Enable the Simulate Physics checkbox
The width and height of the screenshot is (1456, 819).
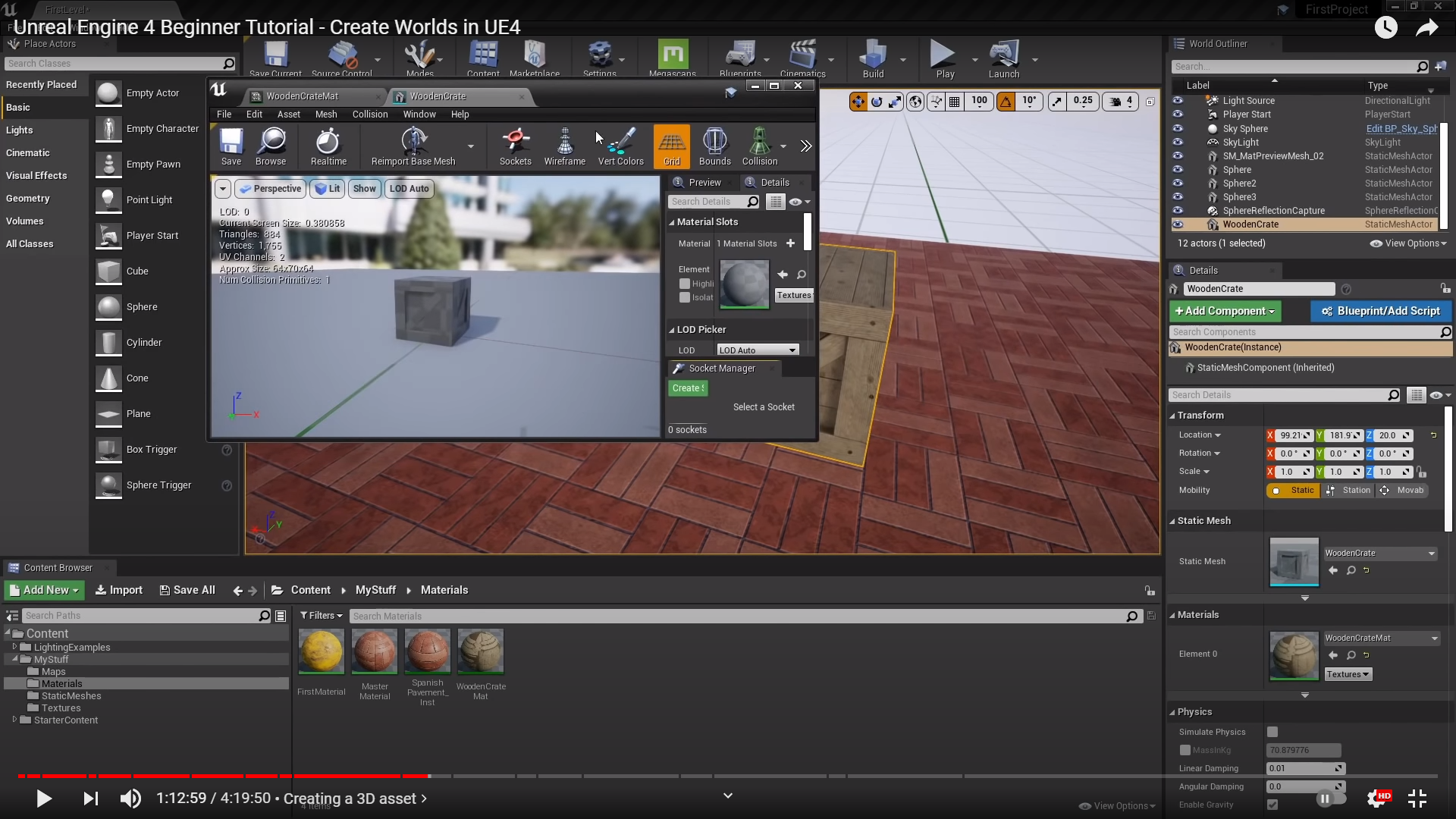click(x=1272, y=732)
